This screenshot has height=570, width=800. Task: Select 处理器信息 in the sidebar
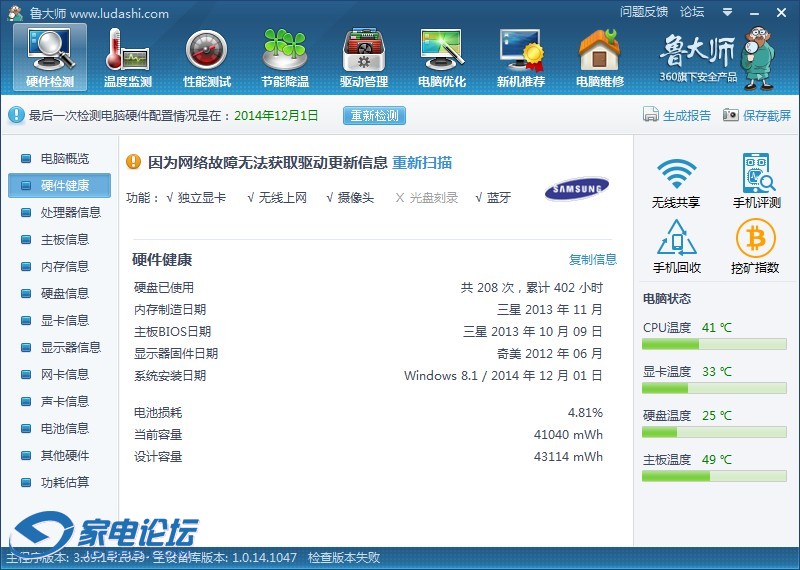pyautogui.click(x=70, y=212)
